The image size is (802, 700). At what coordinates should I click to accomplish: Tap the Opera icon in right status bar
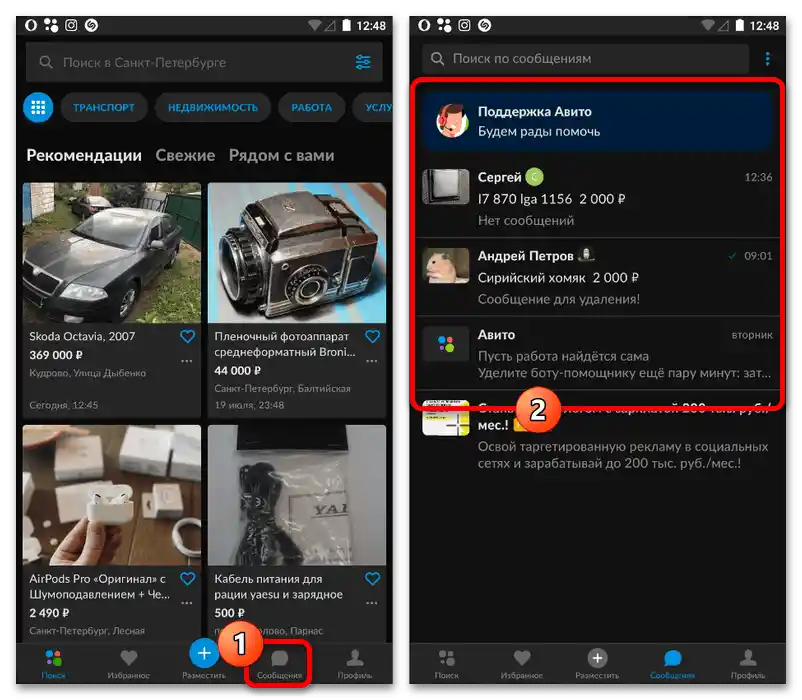(424, 25)
